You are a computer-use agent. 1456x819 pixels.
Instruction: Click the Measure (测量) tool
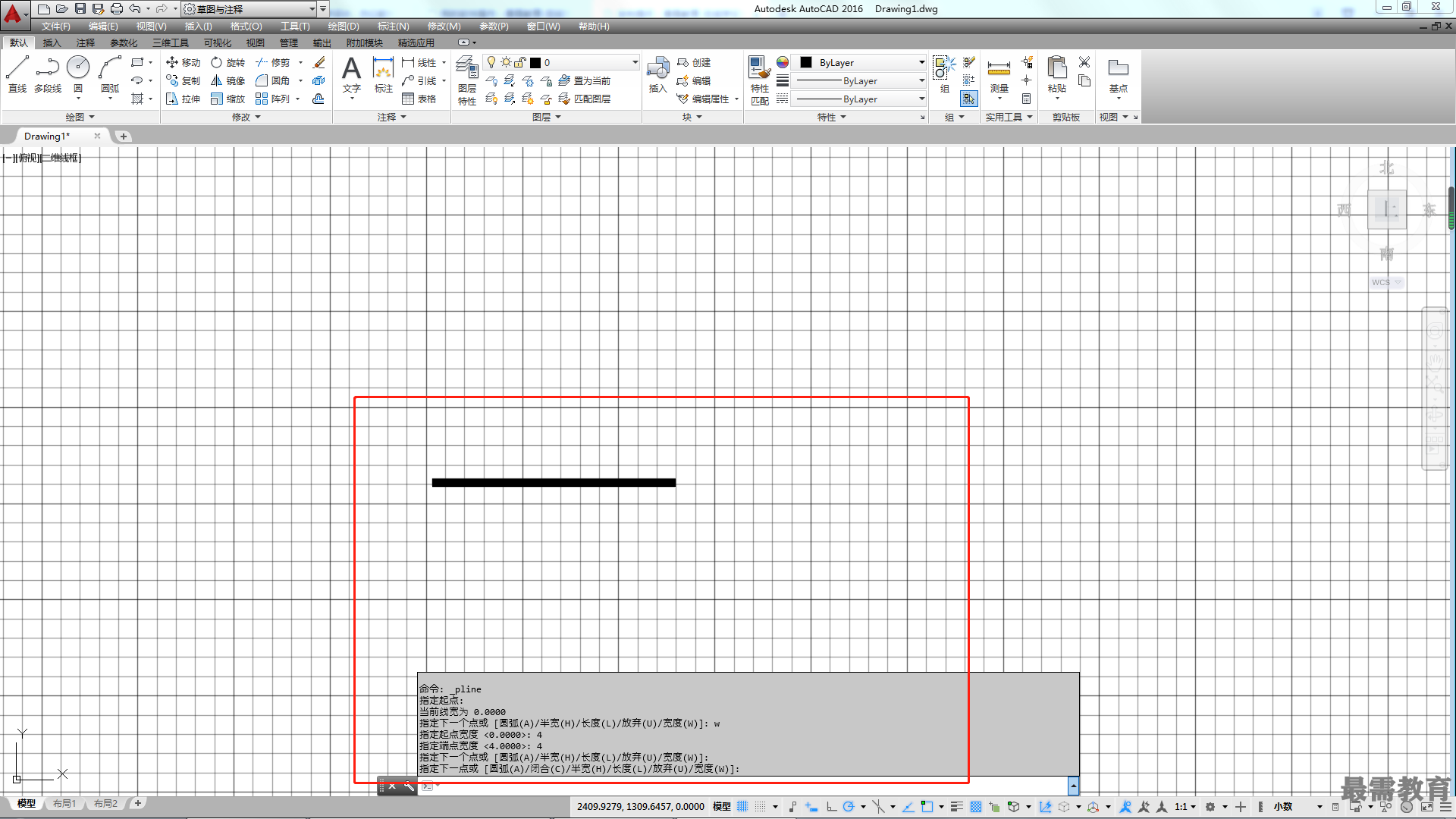[999, 74]
